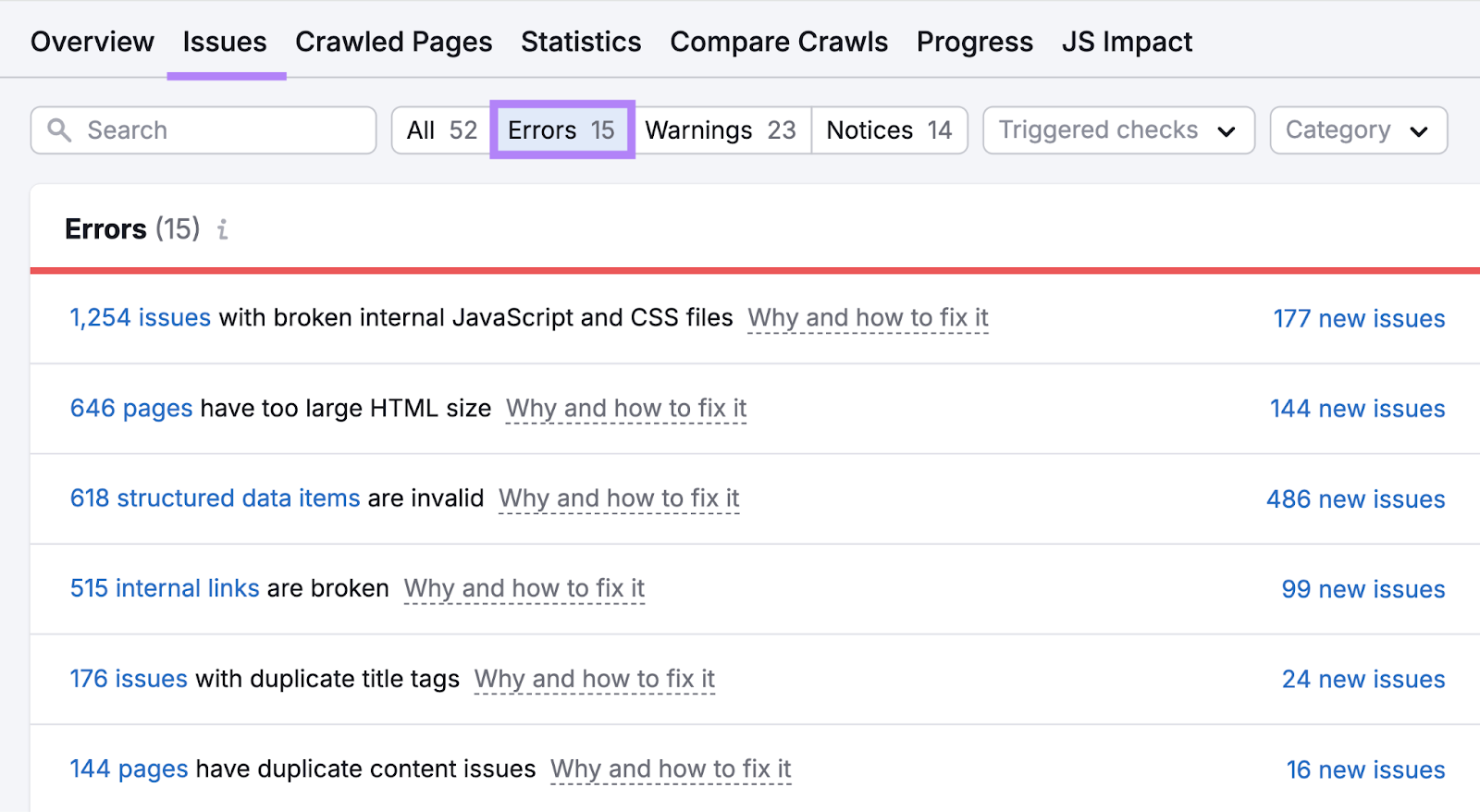Viewport: 1480px width, 812px height.
Task: Switch to the Overview tab
Action: pos(92,42)
